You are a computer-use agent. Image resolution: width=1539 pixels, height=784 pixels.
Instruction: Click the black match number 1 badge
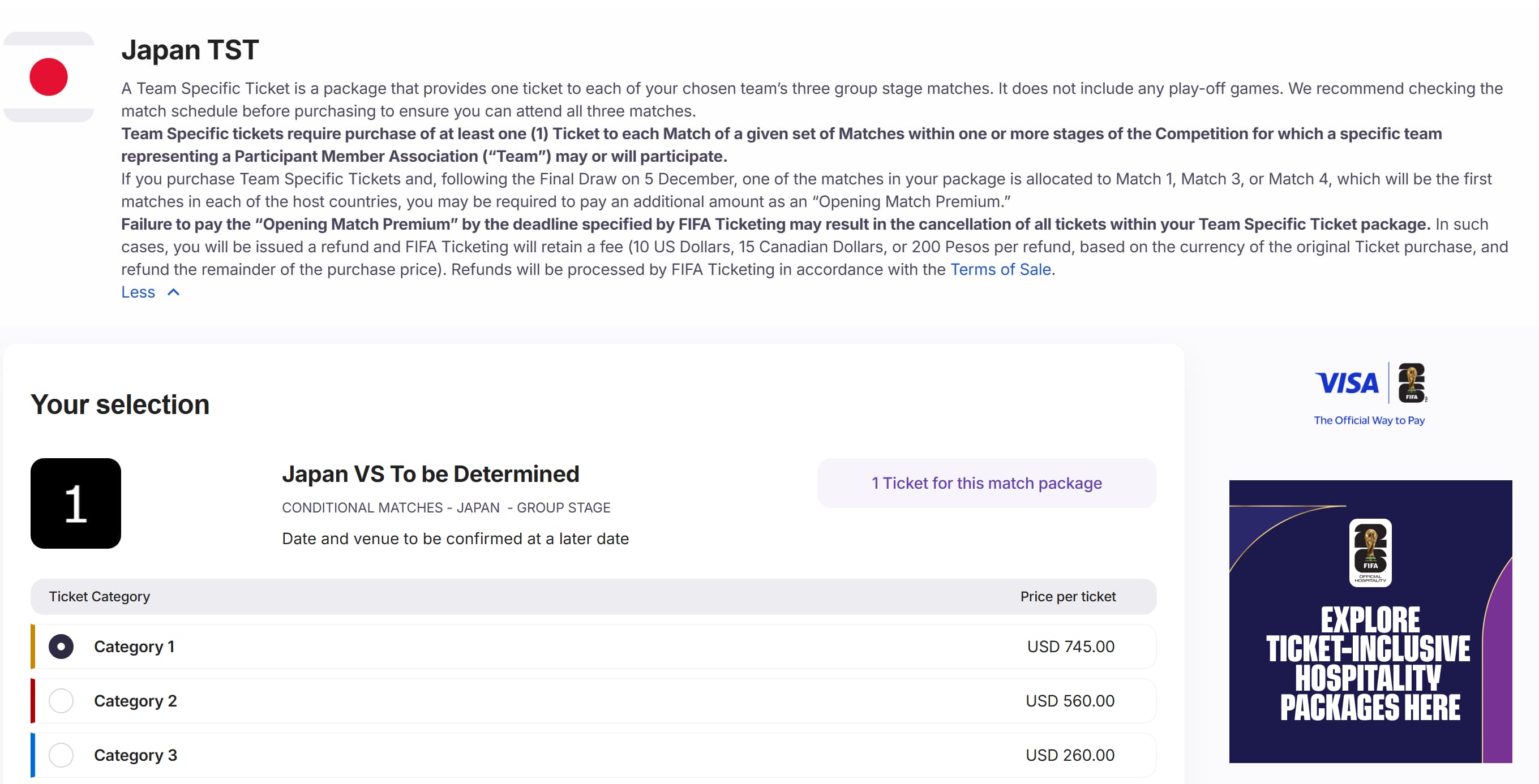coord(76,503)
